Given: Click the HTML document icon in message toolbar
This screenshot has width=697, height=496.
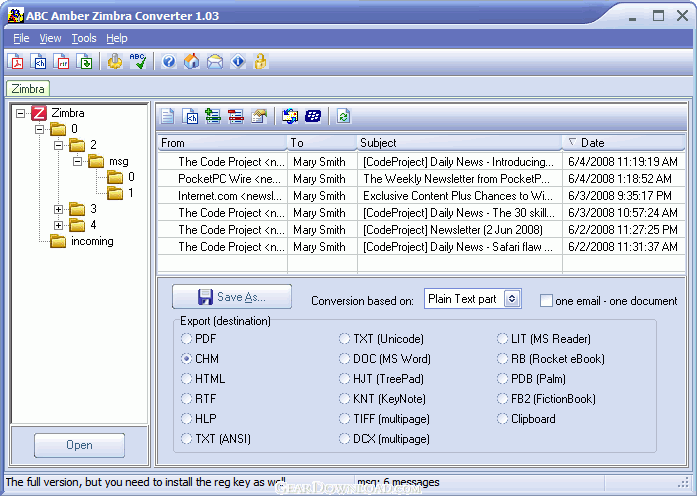Looking at the screenshot, I should coord(190,116).
